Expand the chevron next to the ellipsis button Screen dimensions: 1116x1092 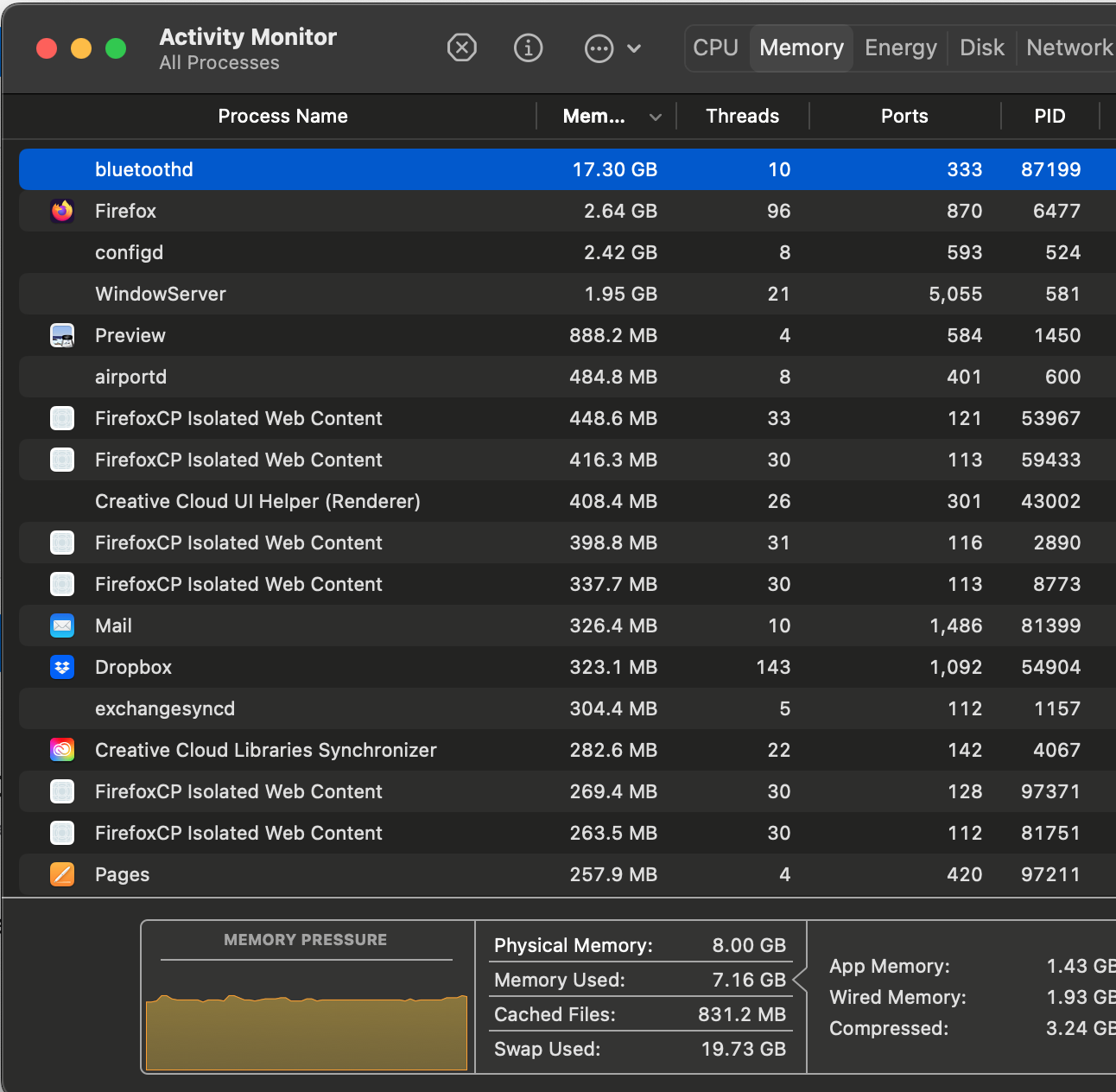pos(635,48)
